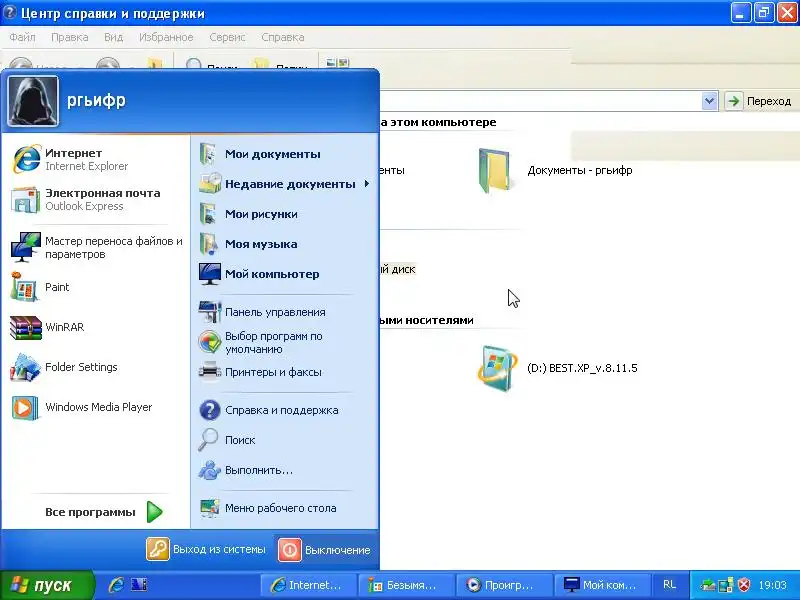Screen dimensions: 800x600
Task: Open Мой компьютер from Start menu
Action: [285, 274]
